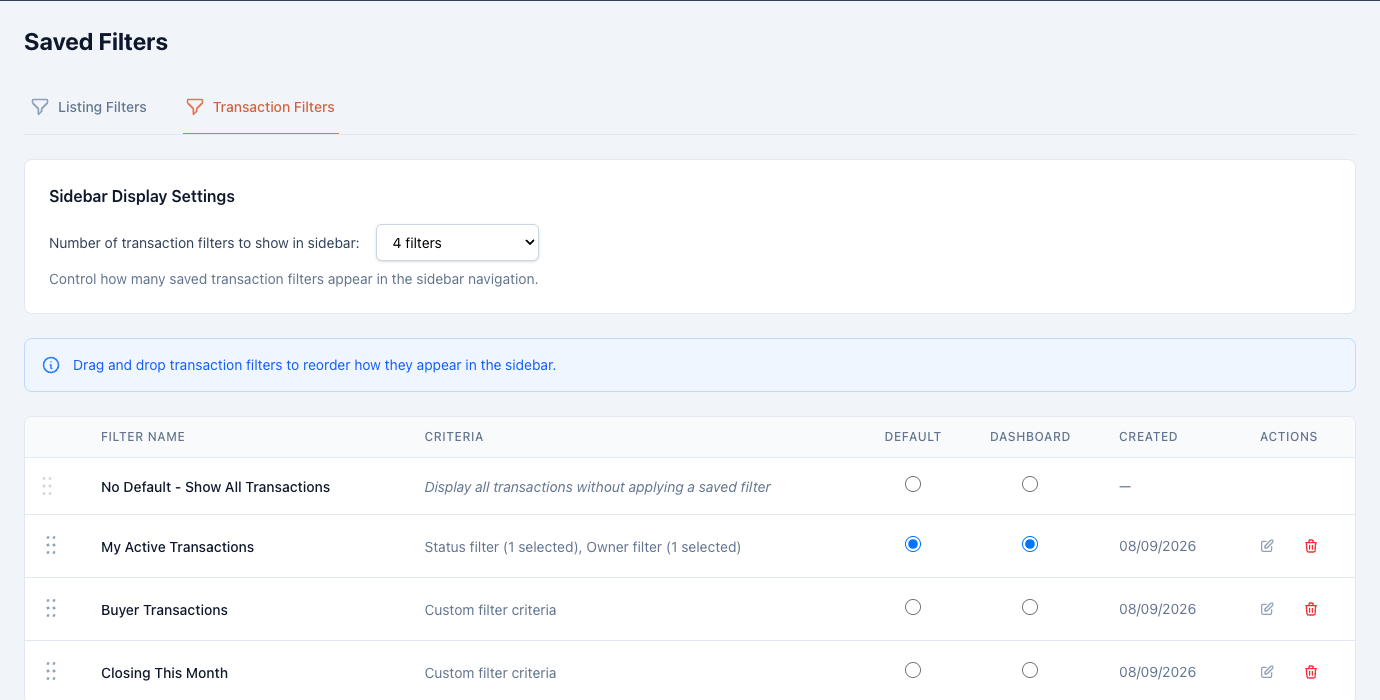Edit the Closing This Month filter
Screen dimensions: 1380x700
pos(1267,672)
